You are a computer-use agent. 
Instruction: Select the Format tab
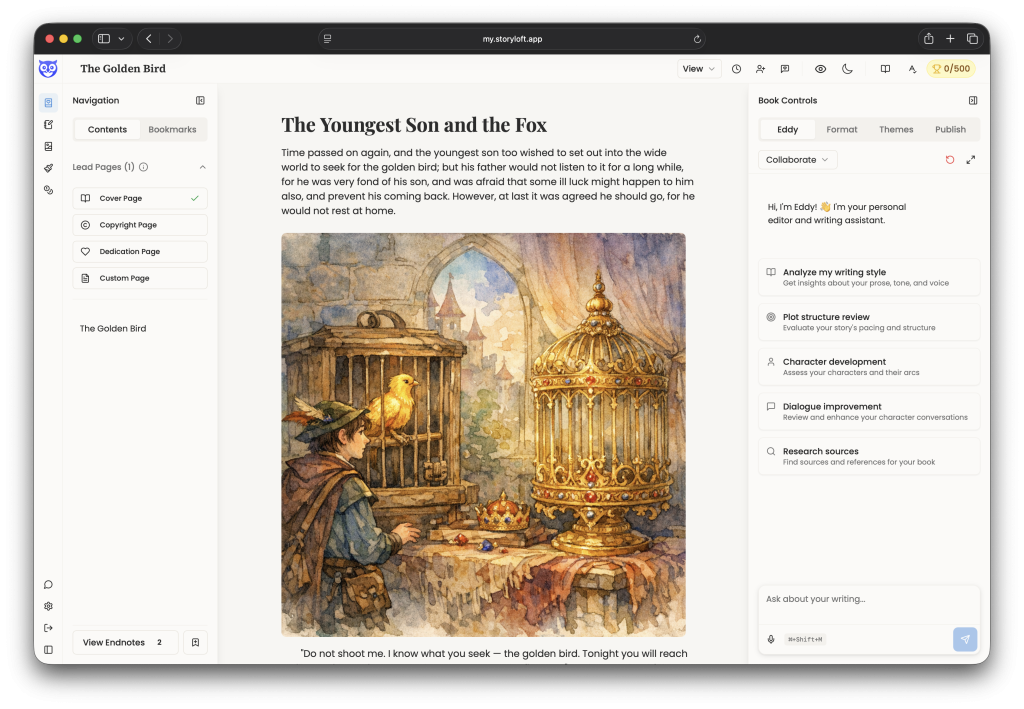tap(842, 129)
